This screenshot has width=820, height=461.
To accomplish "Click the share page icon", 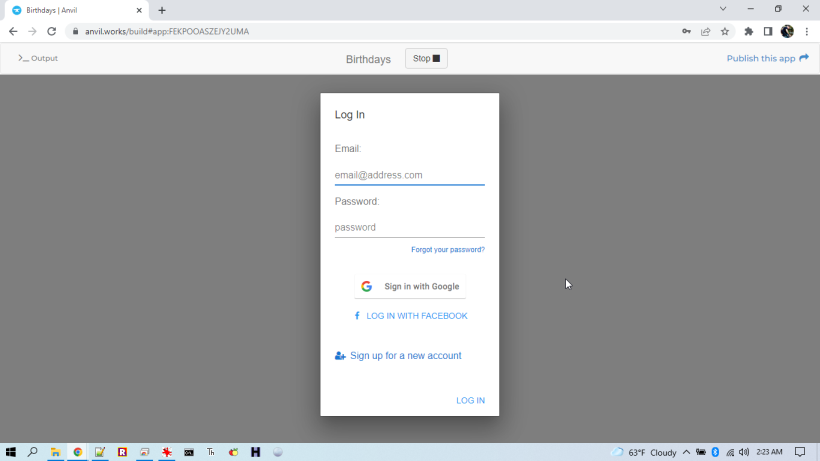I will (x=706, y=31).
